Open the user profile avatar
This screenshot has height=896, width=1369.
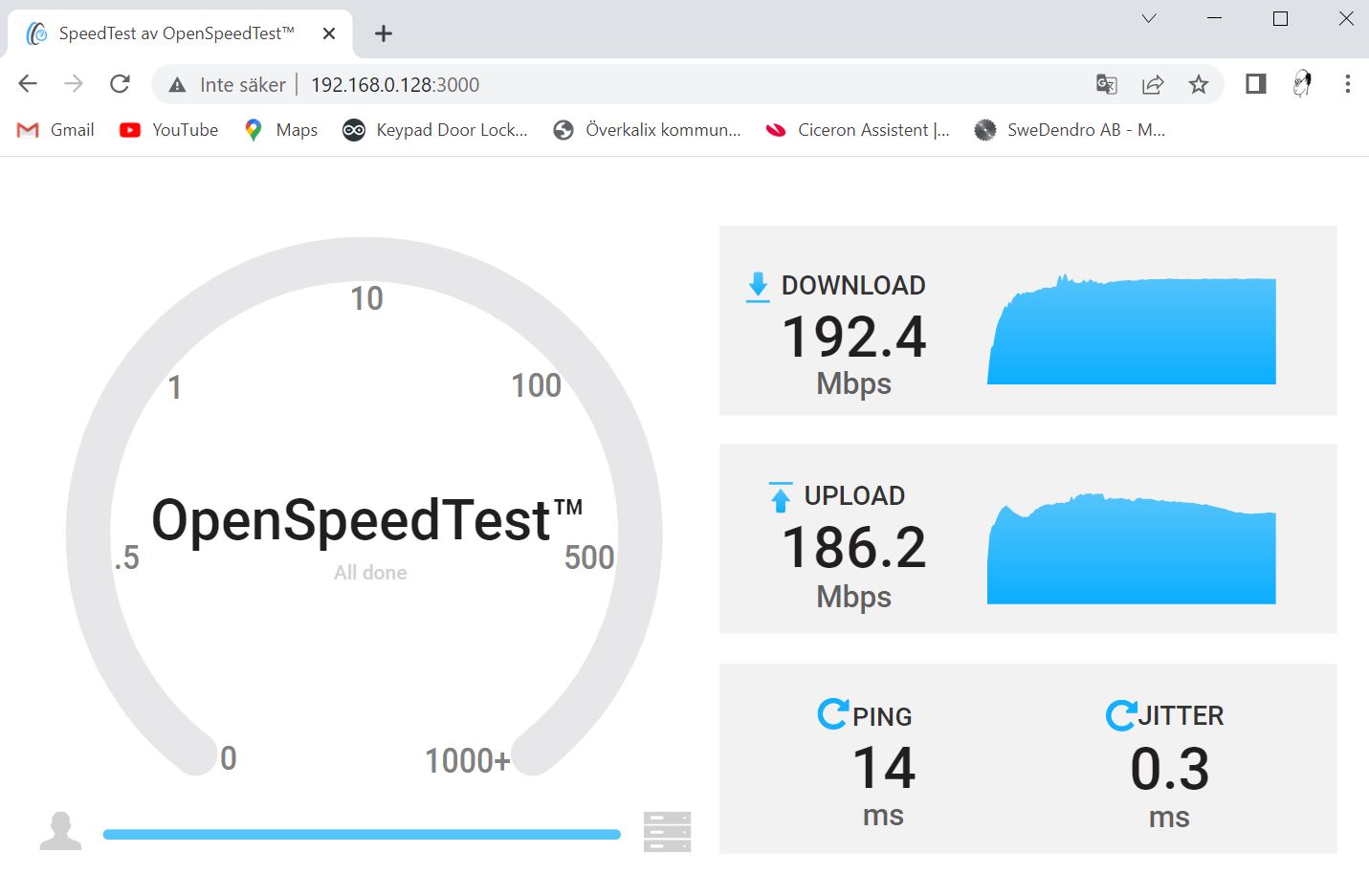point(1301,84)
